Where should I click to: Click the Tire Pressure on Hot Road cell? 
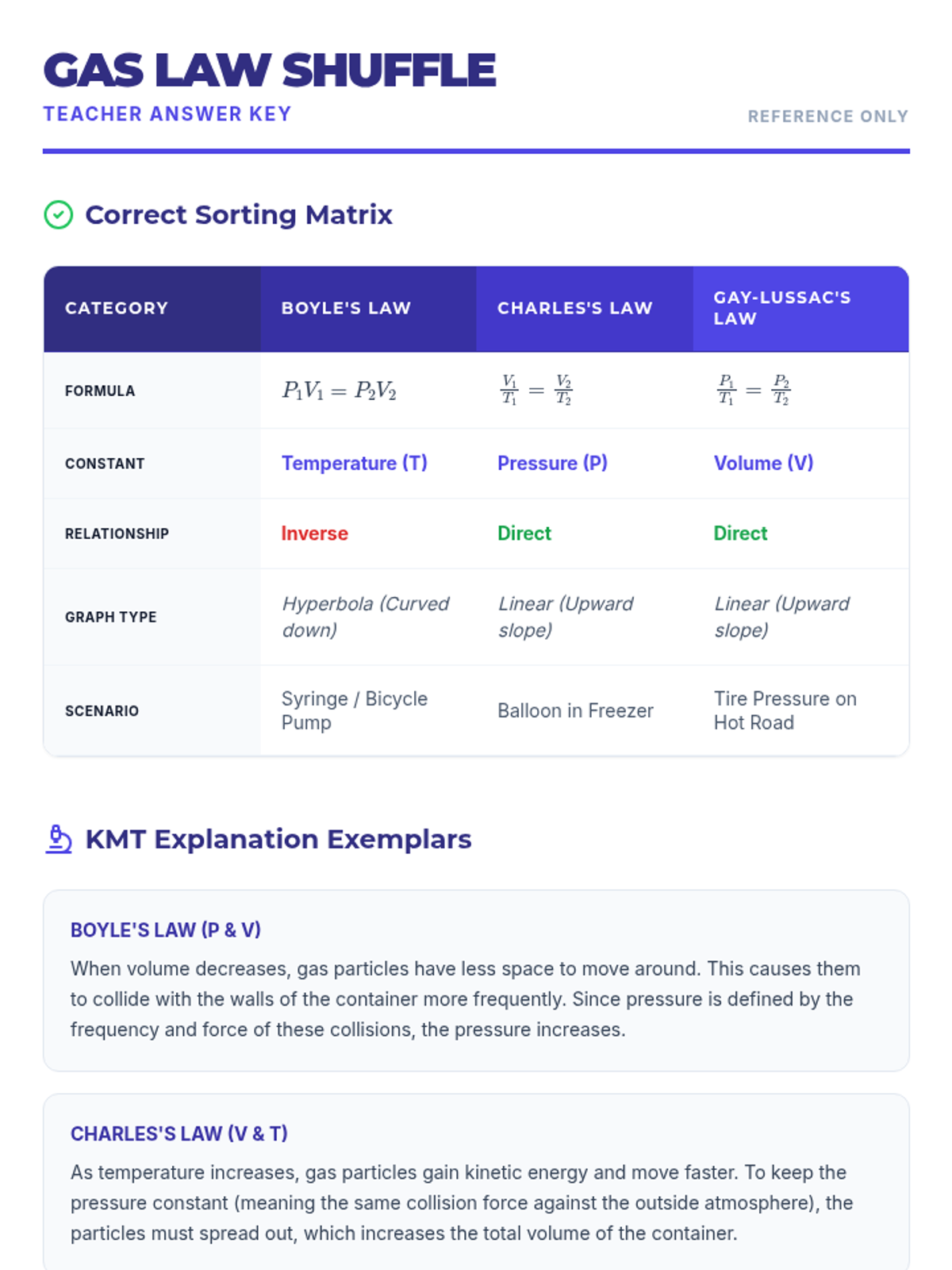[x=785, y=710]
